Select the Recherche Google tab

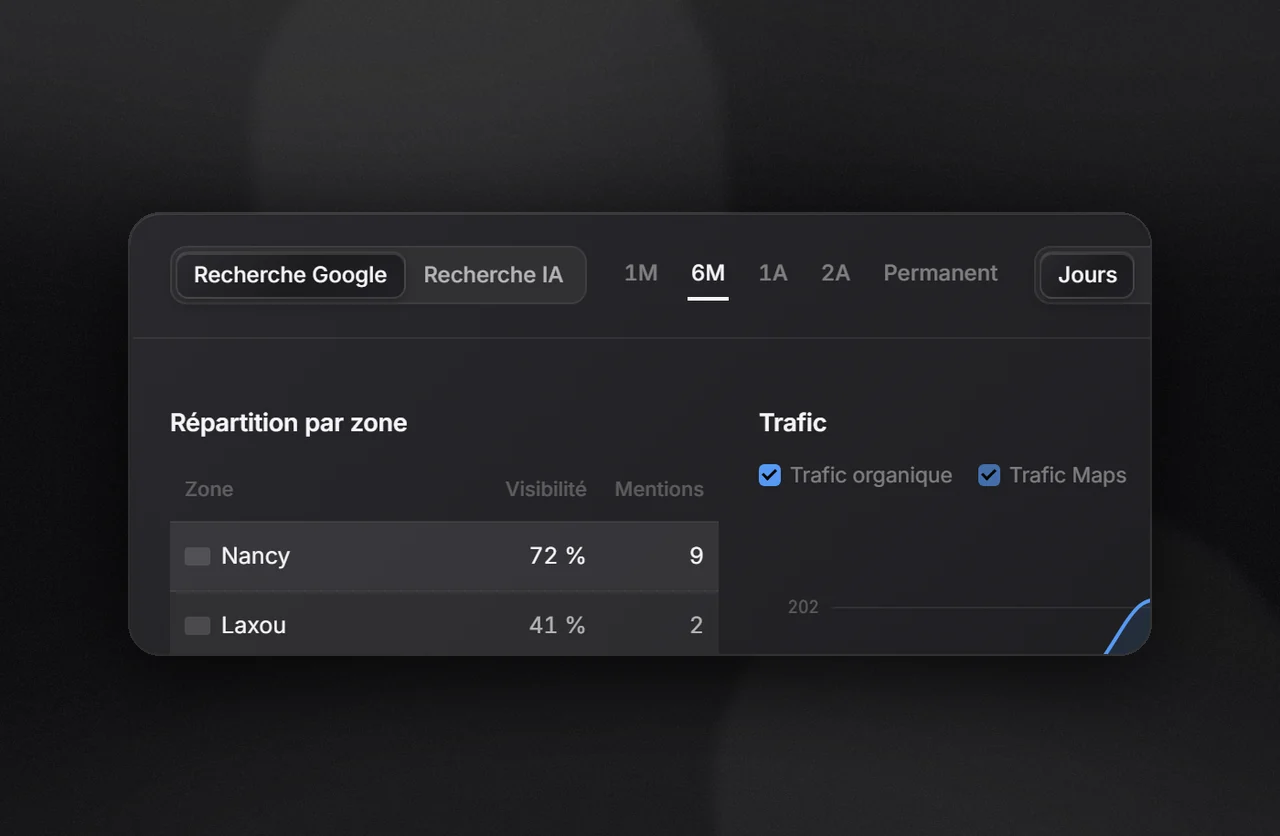click(x=290, y=275)
